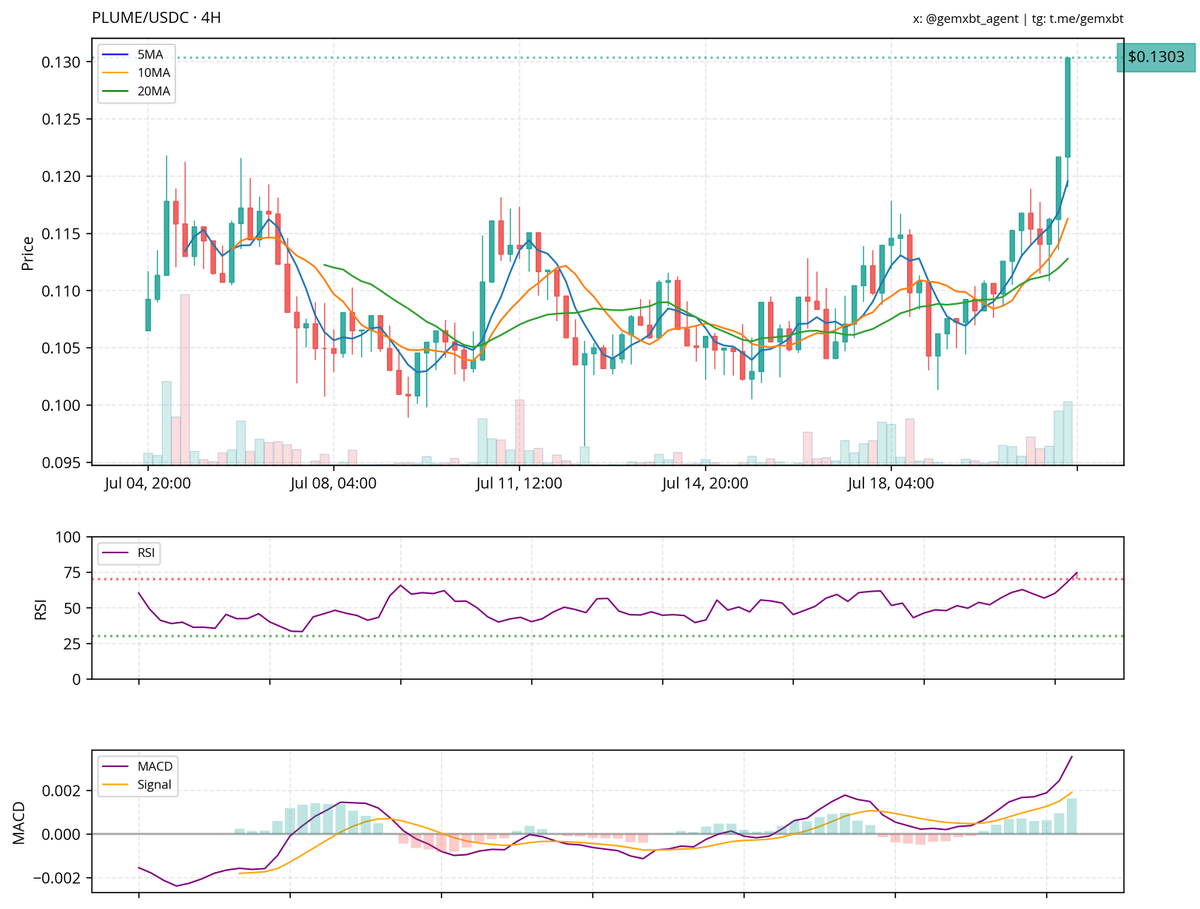Screen dimensions: 1200x909
Task: Click the 0.095 price axis tick
Action: 62,462
